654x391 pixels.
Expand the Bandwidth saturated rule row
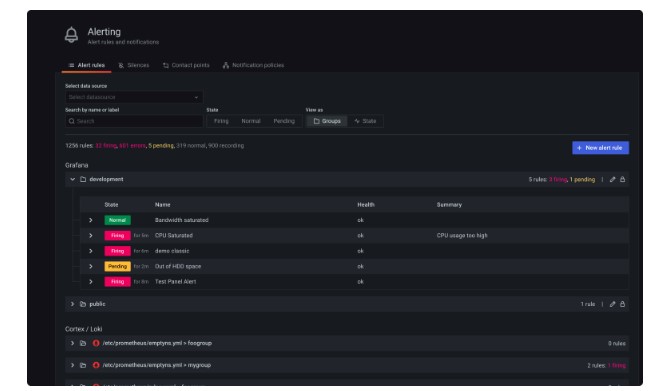click(91, 220)
